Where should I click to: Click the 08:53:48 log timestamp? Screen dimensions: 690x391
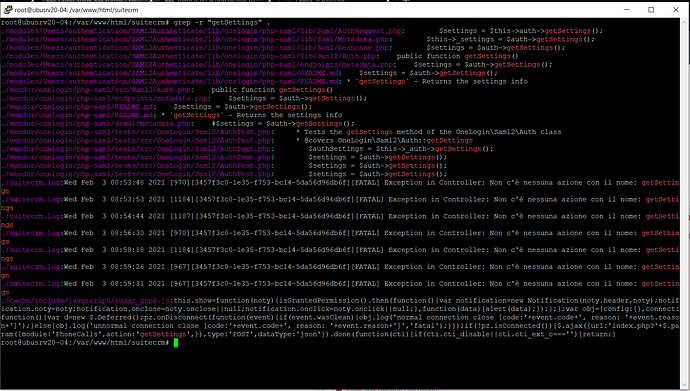point(127,183)
